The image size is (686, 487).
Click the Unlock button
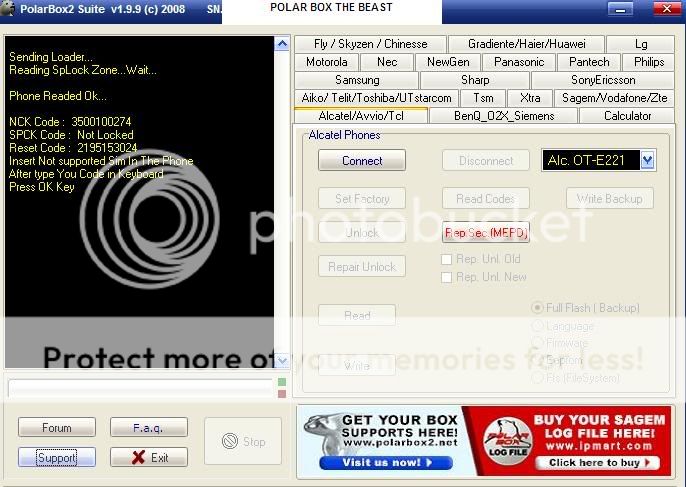click(362, 232)
